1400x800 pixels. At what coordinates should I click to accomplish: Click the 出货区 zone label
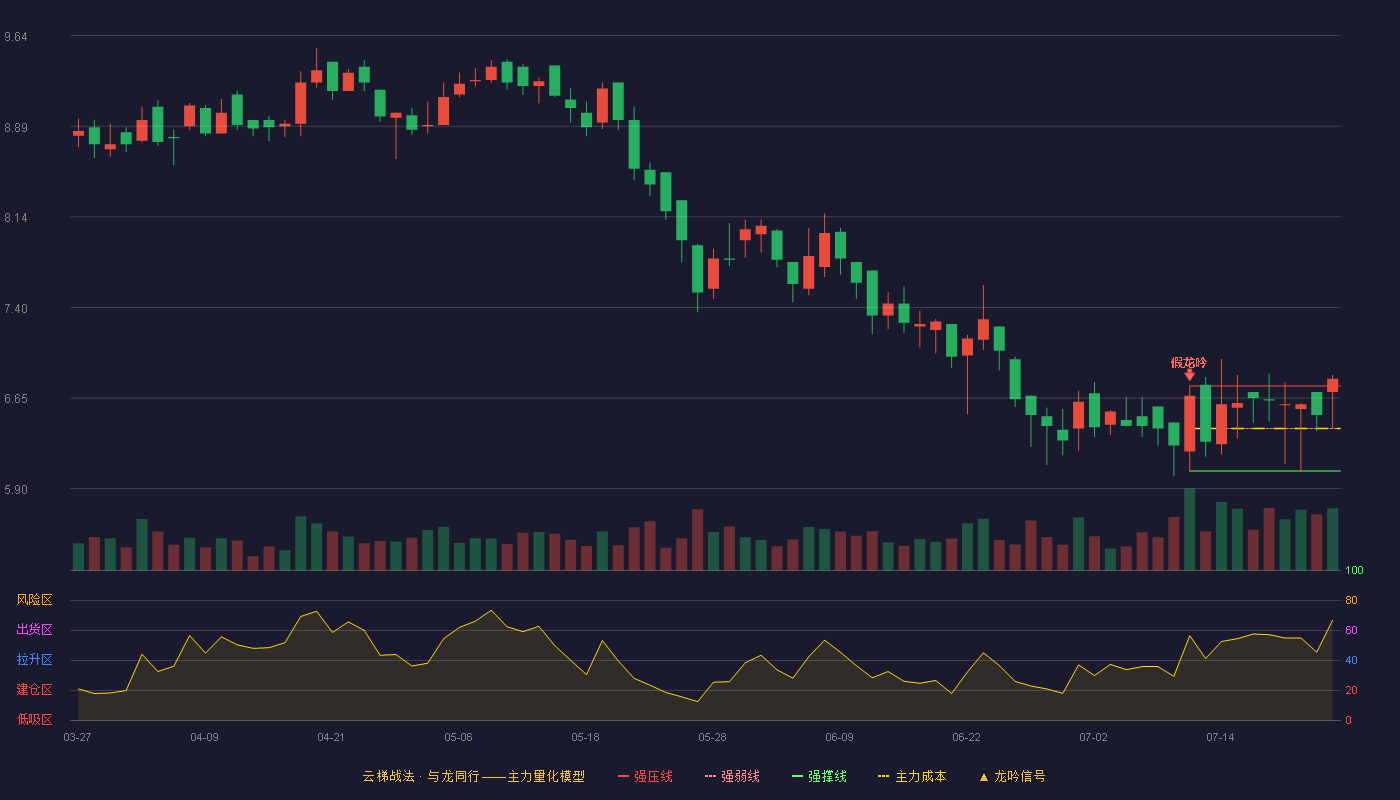point(34,630)
